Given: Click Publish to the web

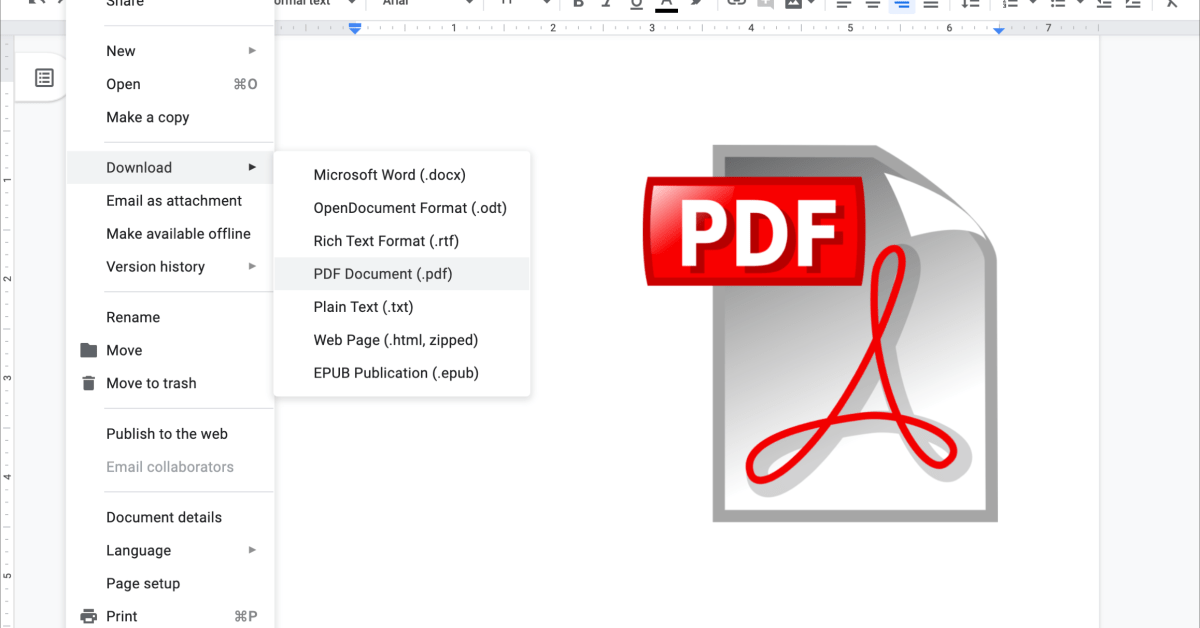Looking at the screenshot, I should click(x=167, y=434).
